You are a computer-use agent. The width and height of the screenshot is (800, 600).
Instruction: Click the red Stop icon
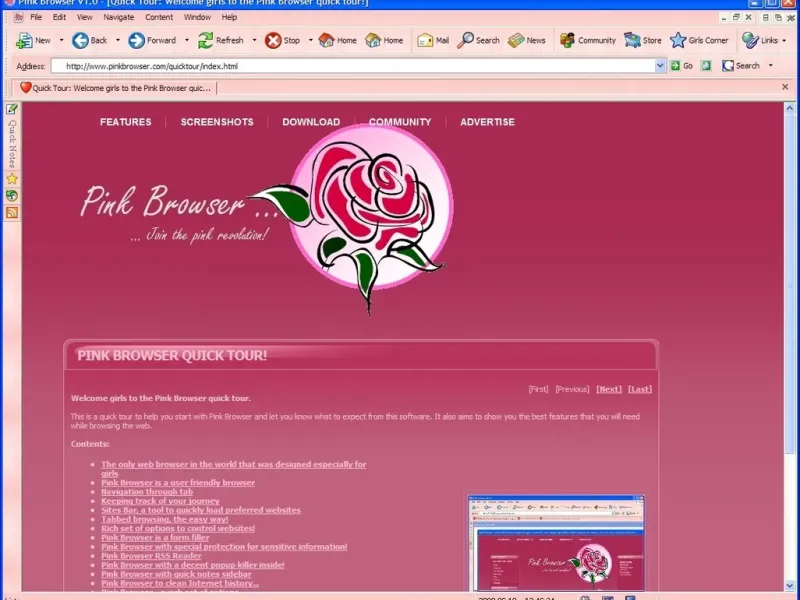(273, 40)
